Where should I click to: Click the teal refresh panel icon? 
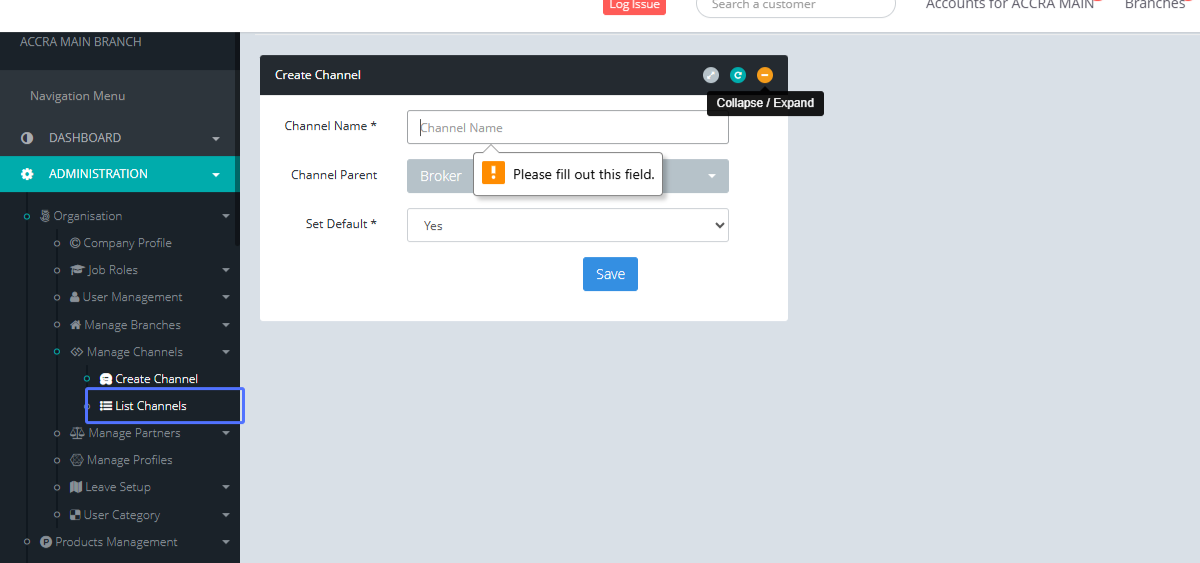pyautogui.click(x=738, y=75)
